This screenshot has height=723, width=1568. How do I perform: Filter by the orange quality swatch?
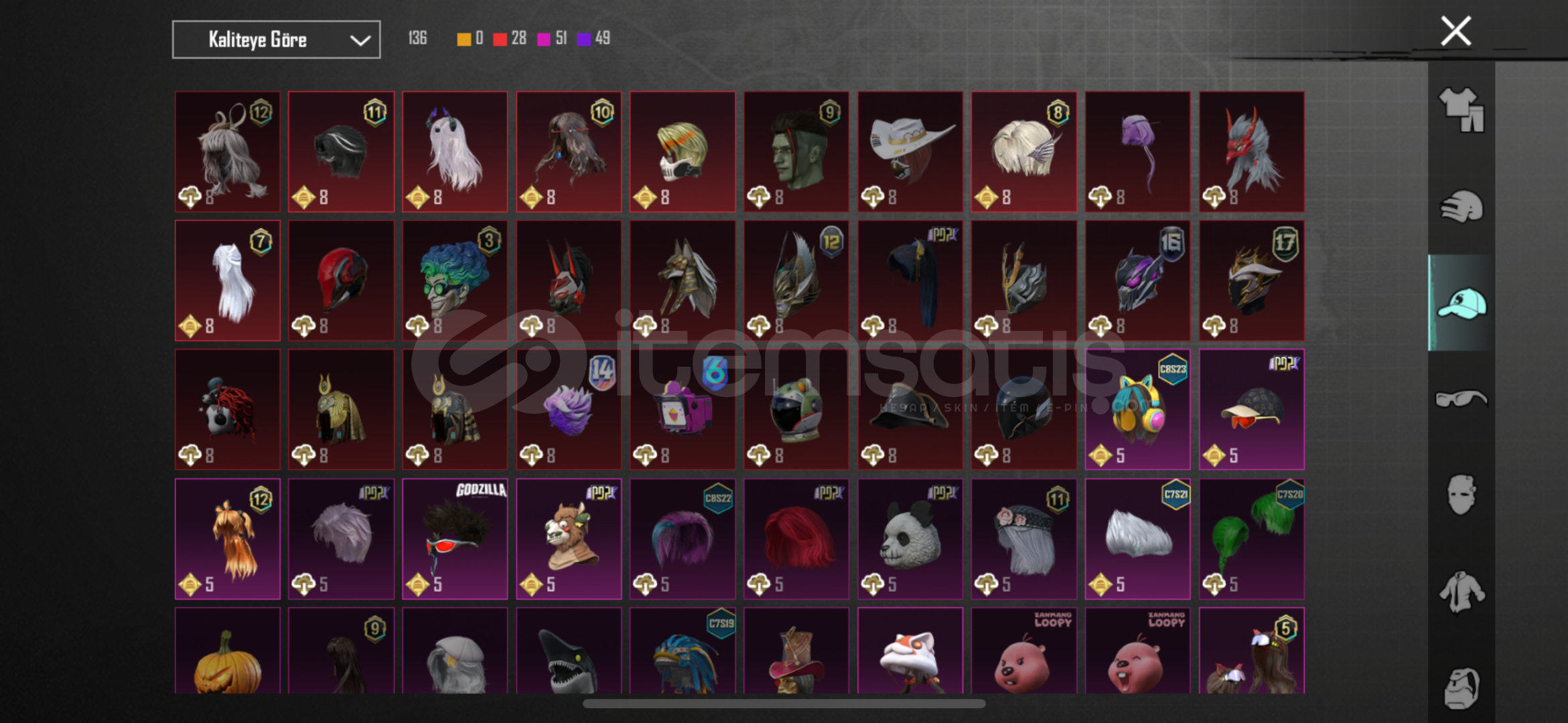tap(464, 39)
